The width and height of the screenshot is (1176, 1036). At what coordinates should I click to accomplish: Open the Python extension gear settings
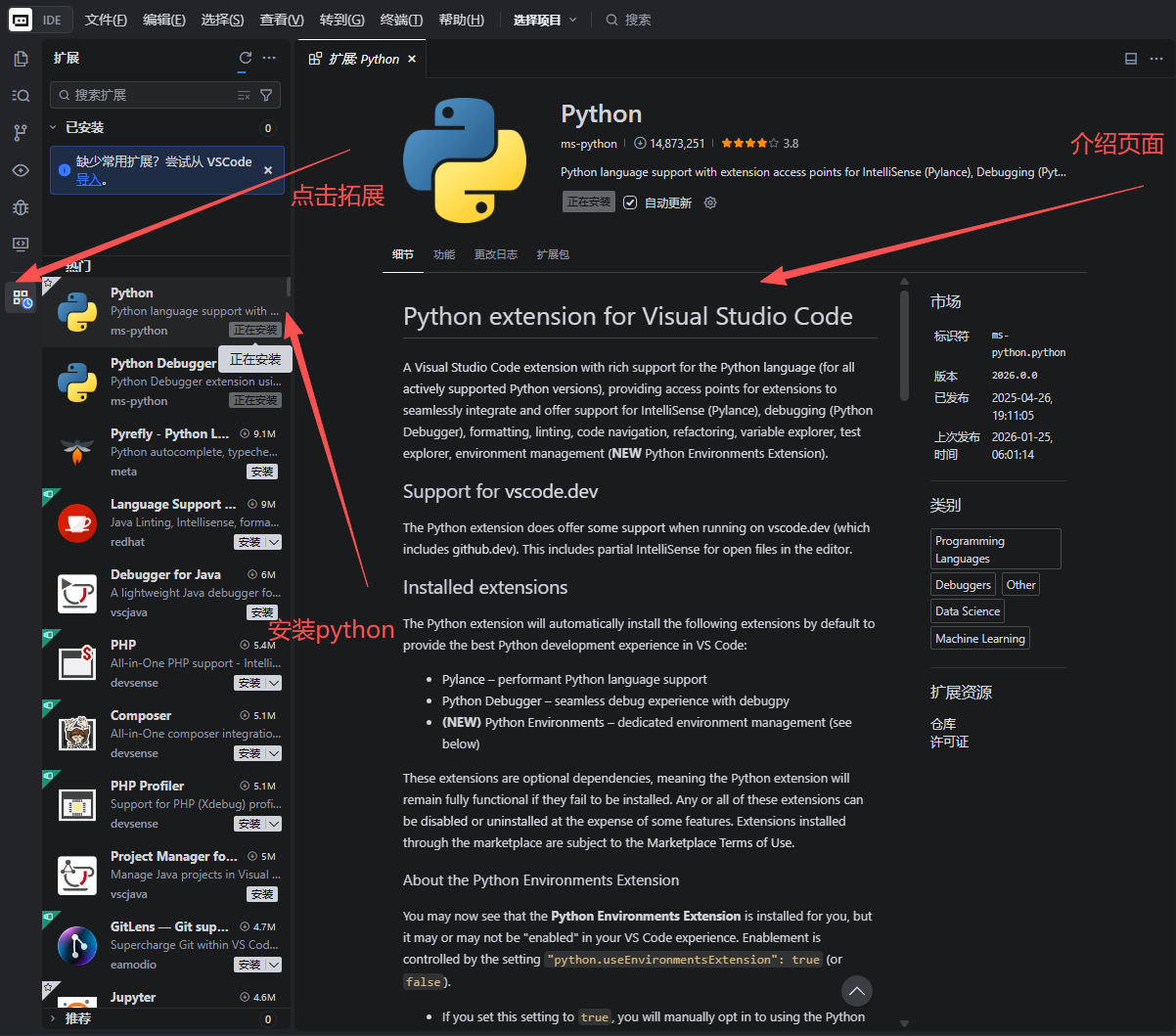(x=711, y=203)
